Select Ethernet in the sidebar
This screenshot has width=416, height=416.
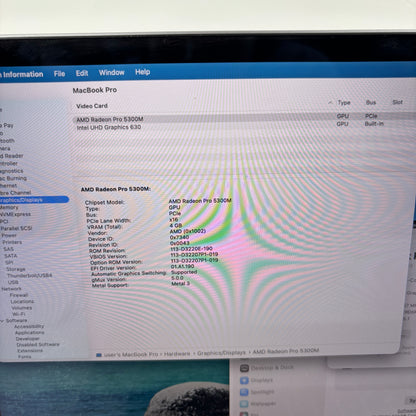pyautogui.click(x=8, y=185)
